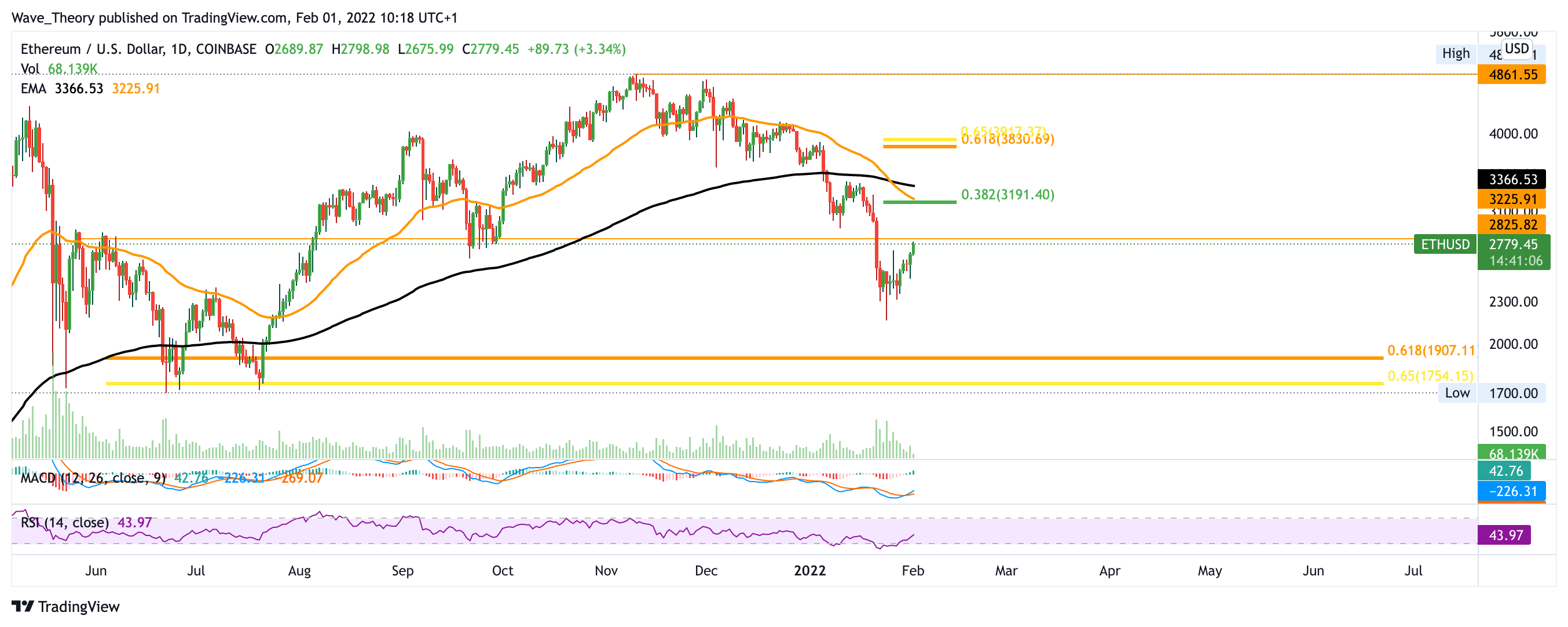This screenshot has width=1568, height=627.
Task: Click the blue -226.31 MACD value tag
Action: [x=1512, y=492]
